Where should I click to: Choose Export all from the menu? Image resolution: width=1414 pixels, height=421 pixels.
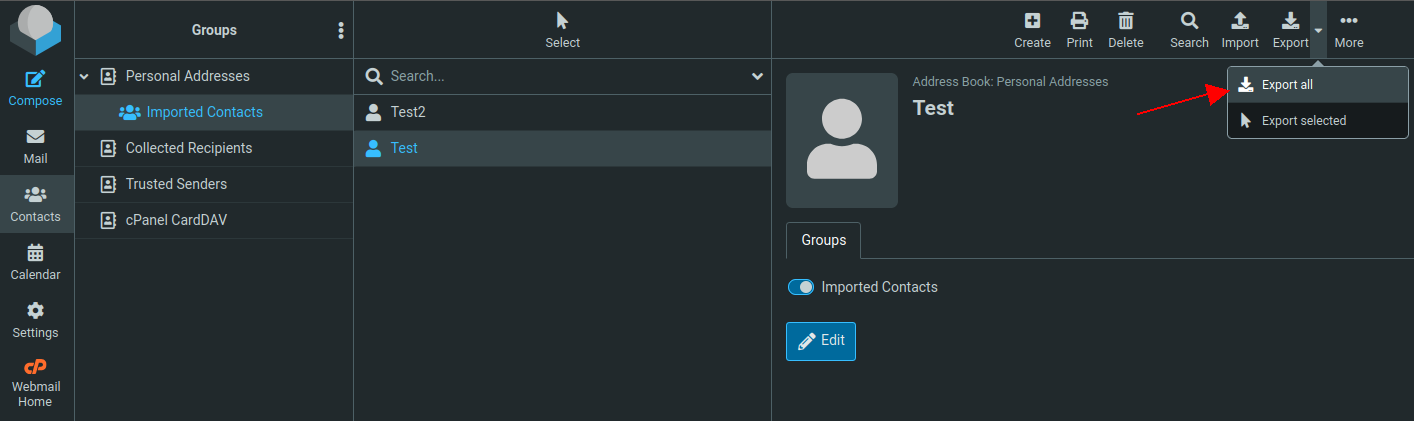tap(1286, 85)
